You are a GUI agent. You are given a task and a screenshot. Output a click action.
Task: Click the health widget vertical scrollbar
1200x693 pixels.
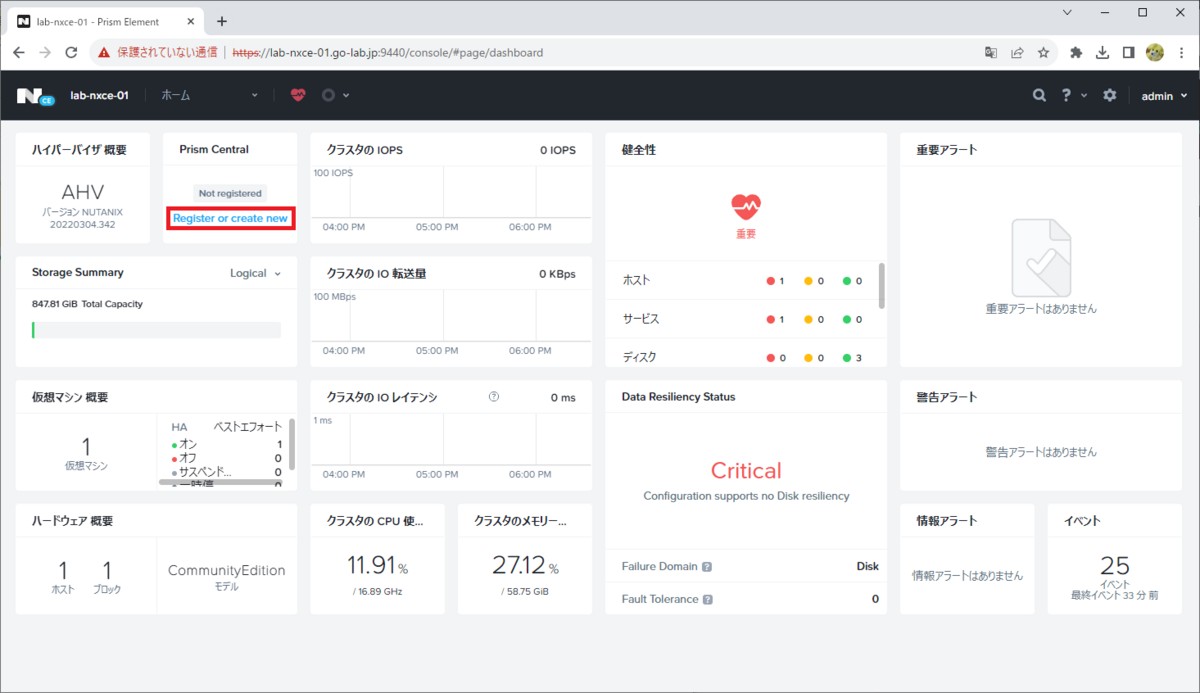881,285
